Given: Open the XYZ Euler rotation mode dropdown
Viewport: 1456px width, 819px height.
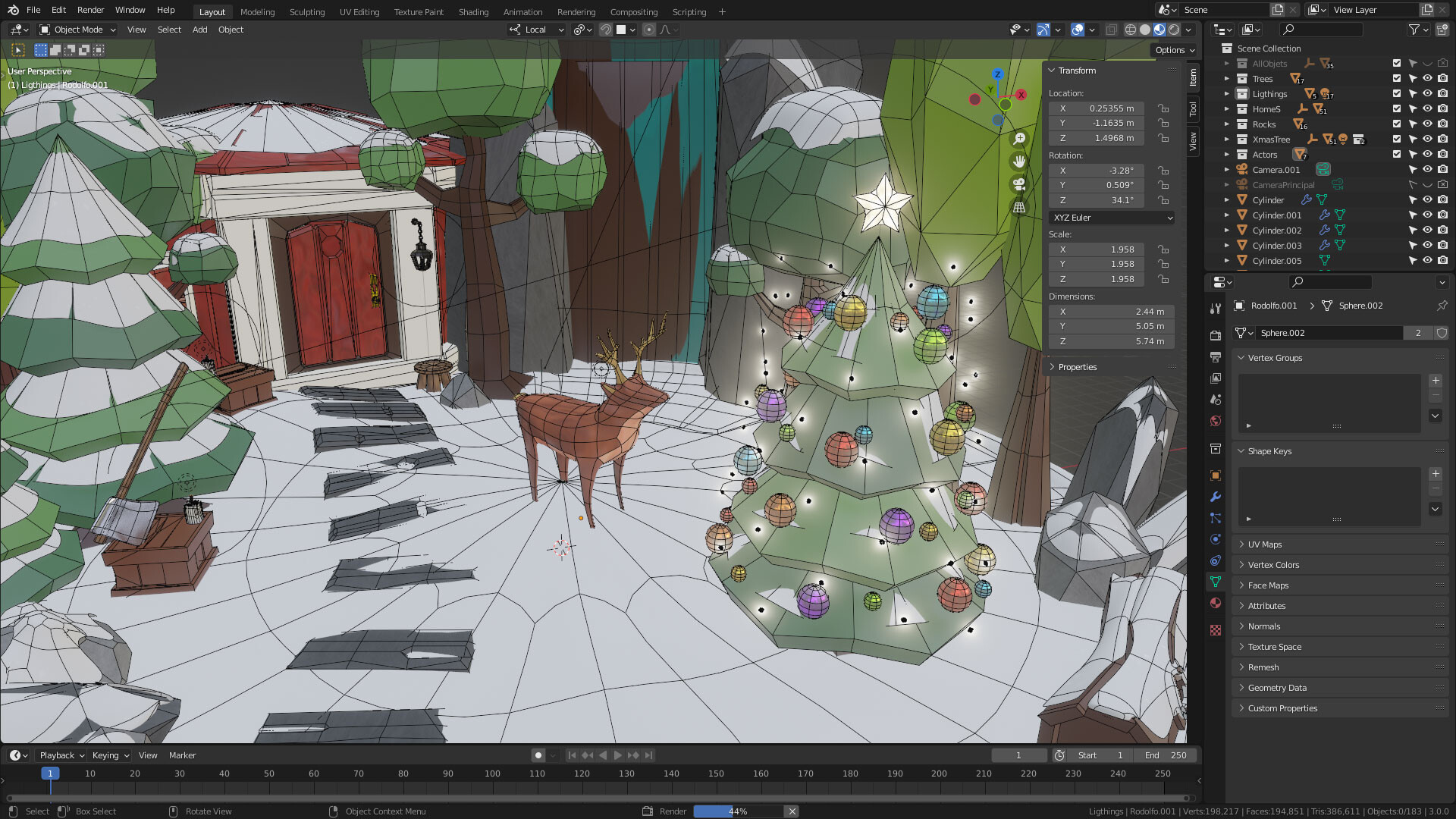Looking at the screenshot, I should click(x=1111, y=218).
